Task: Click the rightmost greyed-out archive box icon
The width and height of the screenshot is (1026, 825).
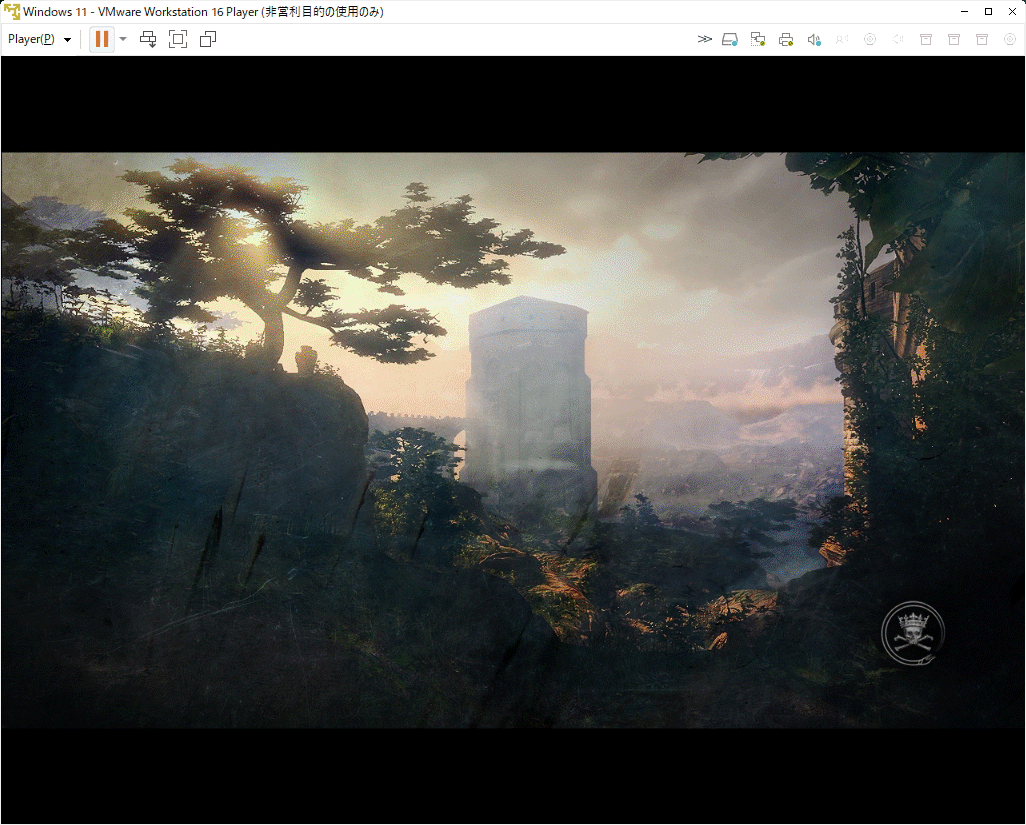Action: point(982,39)
